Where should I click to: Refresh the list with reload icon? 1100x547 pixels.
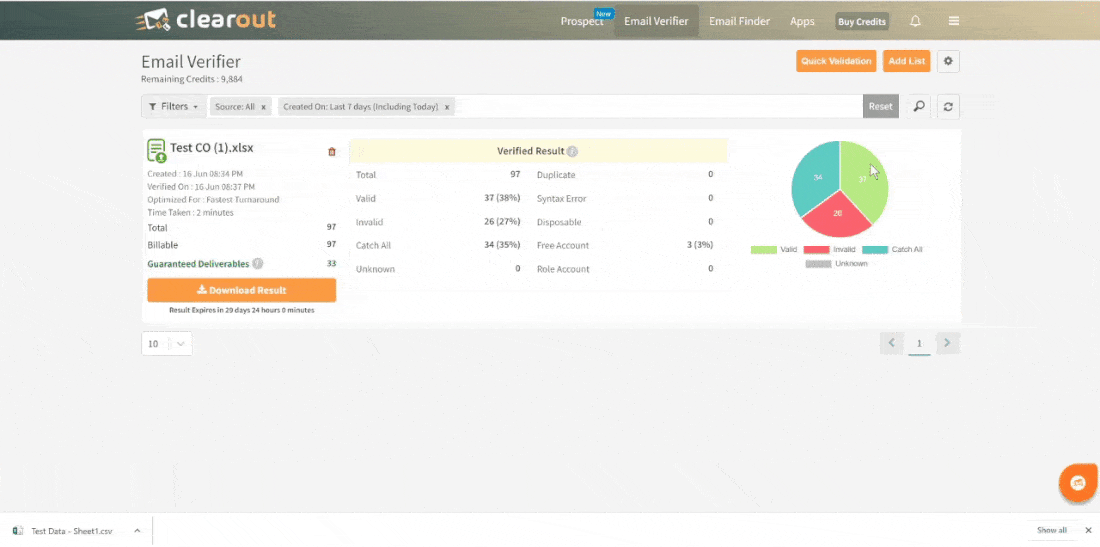pyautogui.click(x=948, y=106)
